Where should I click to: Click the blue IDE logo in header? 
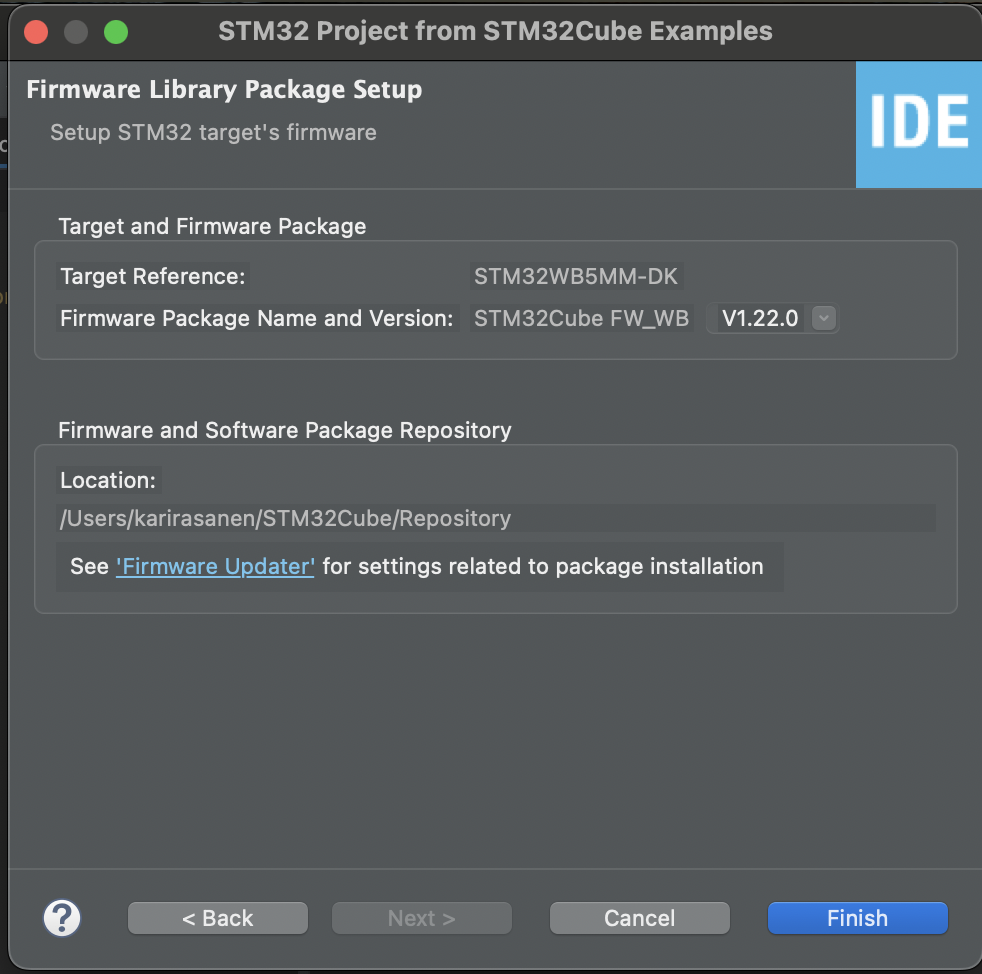pos(918,125)
